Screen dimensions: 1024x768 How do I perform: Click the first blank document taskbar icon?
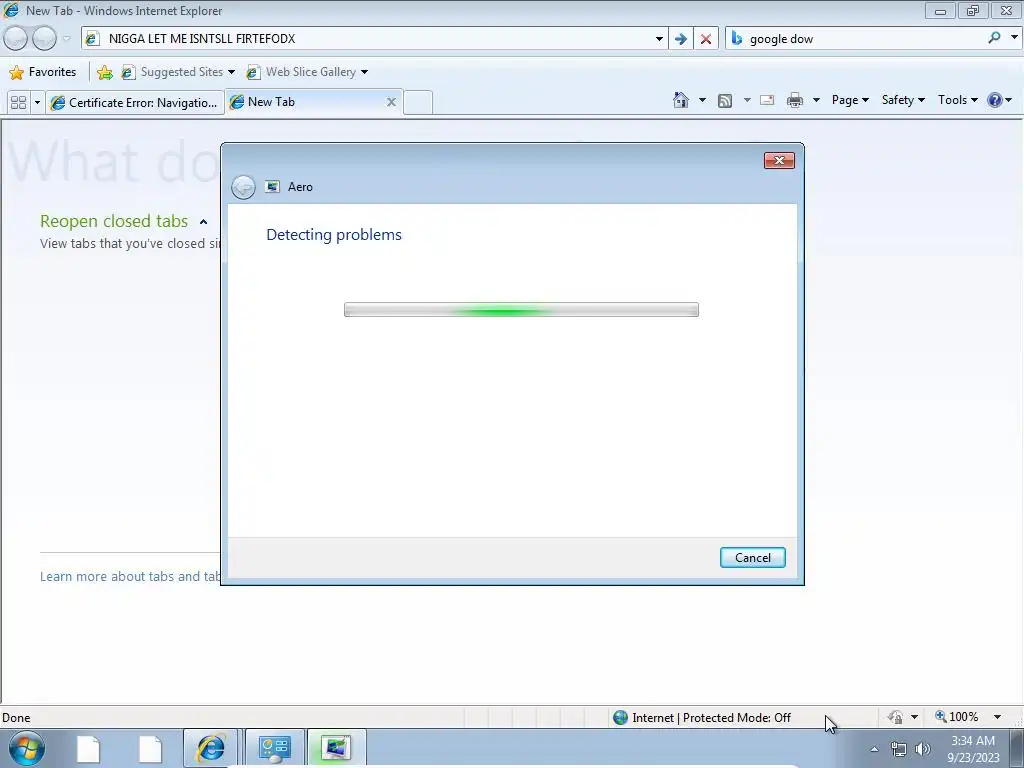tap(88, 749)
